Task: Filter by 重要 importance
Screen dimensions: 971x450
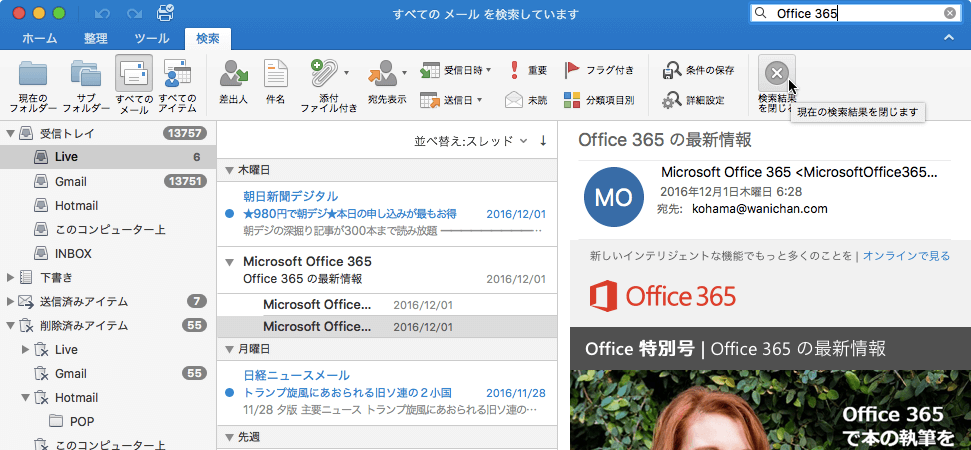Action: [x=527, y=70]
